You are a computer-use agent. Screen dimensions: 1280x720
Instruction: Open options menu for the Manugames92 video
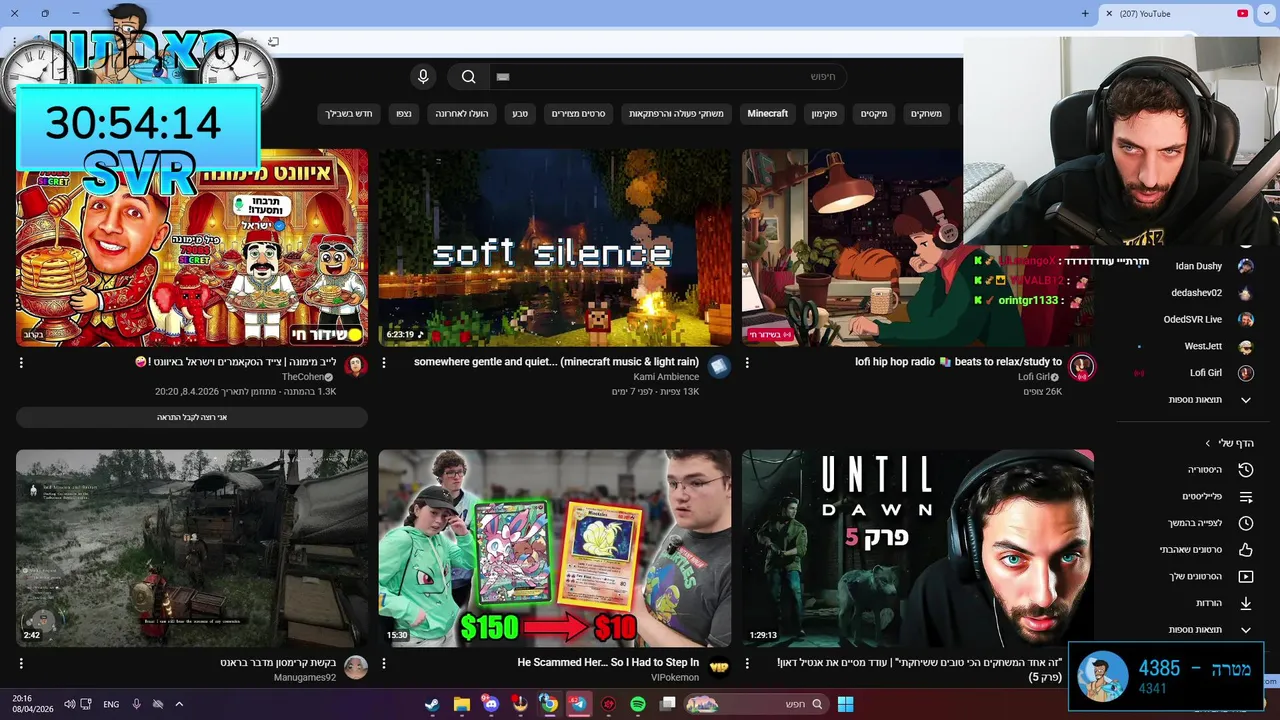click(x=21, y=663)
